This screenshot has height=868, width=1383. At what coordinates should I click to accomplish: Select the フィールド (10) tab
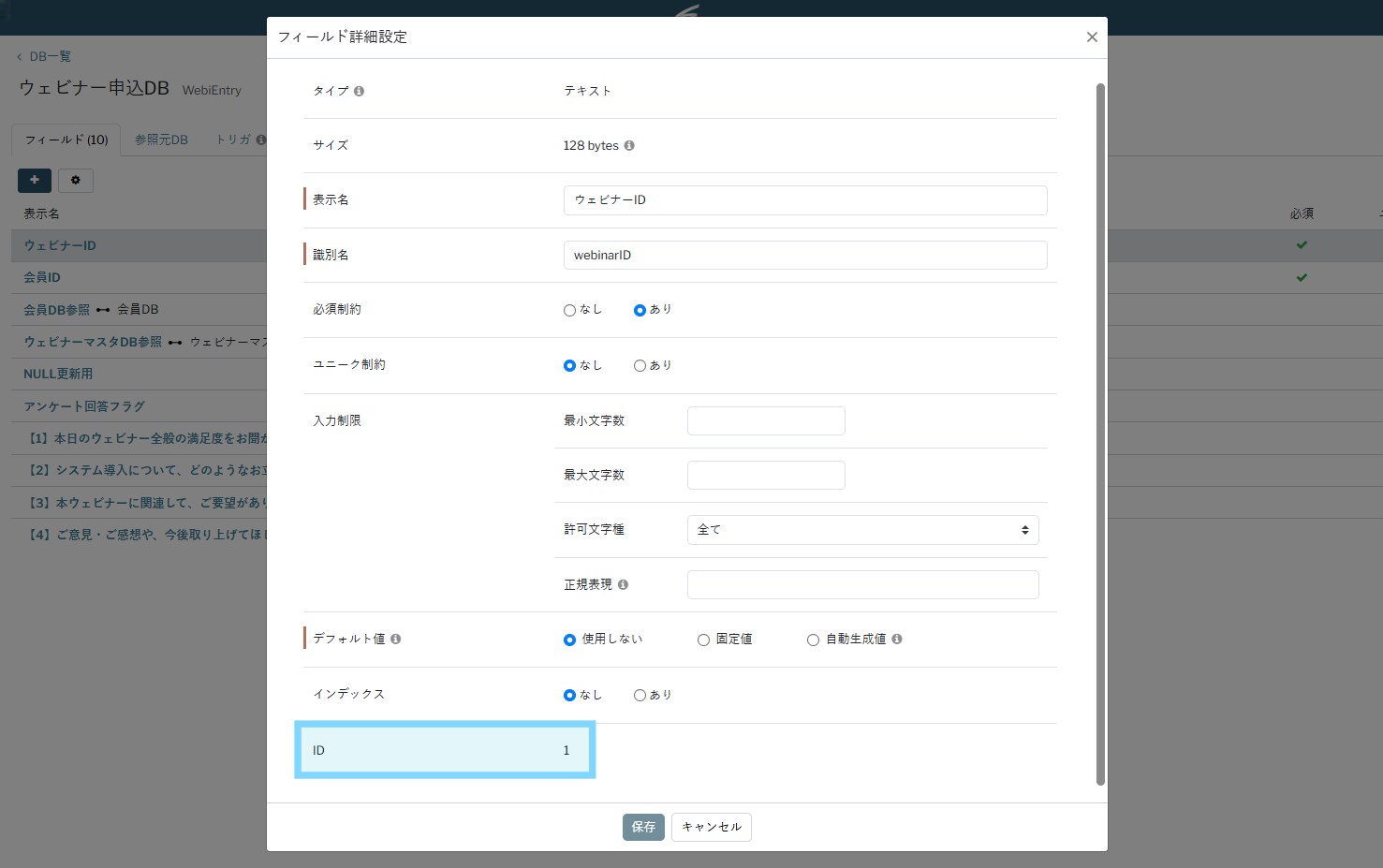(x=66, y=140)
